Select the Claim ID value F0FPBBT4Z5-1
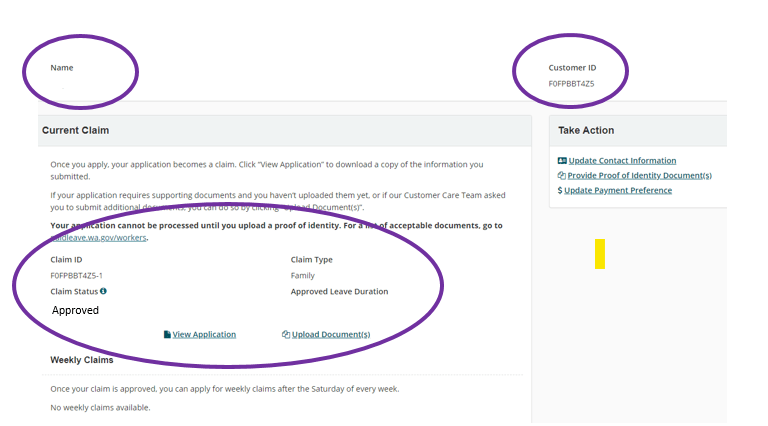 click(x=76, y=276)
